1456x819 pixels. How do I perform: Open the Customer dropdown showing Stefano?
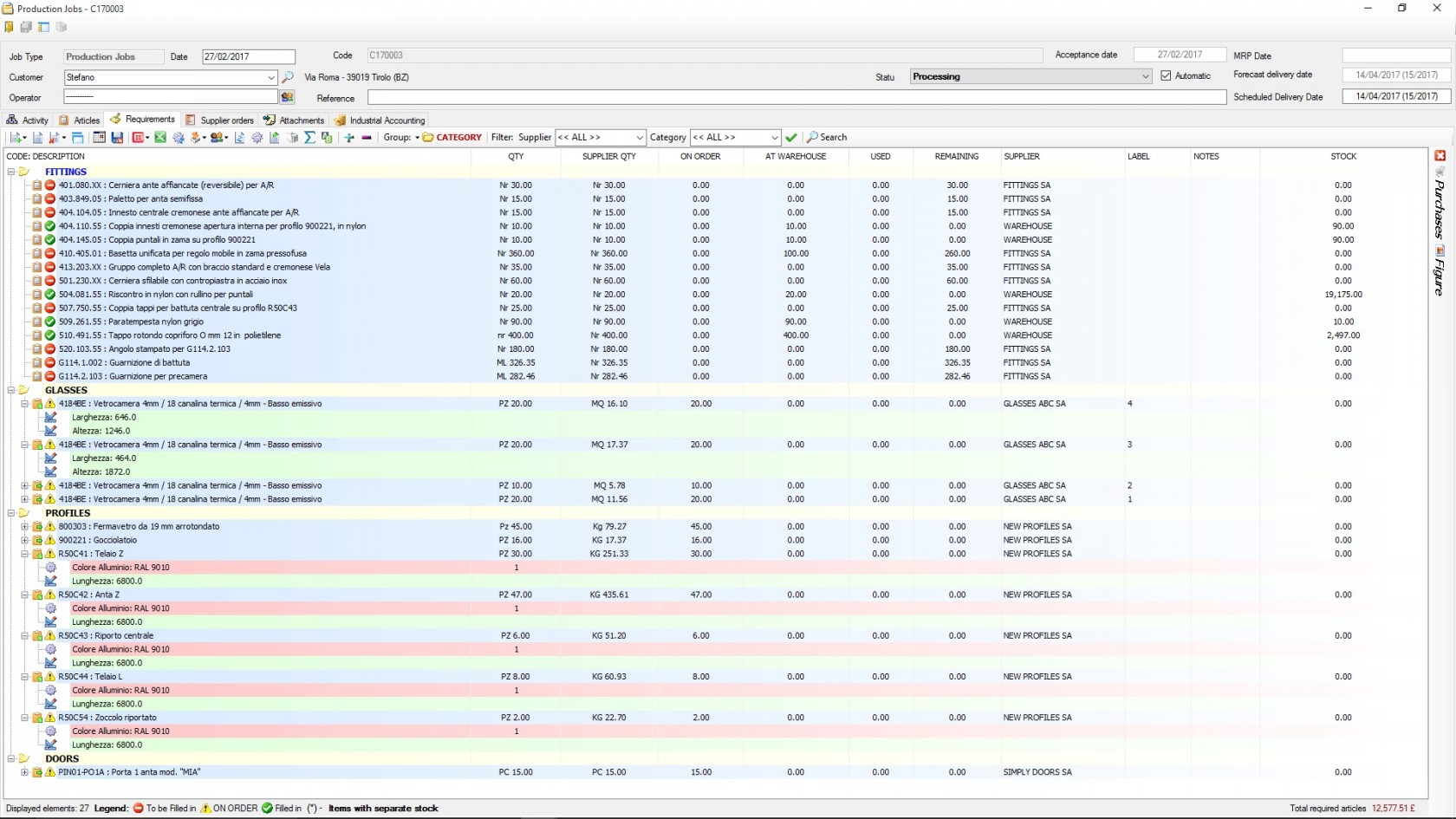click(x=271, y=77)
